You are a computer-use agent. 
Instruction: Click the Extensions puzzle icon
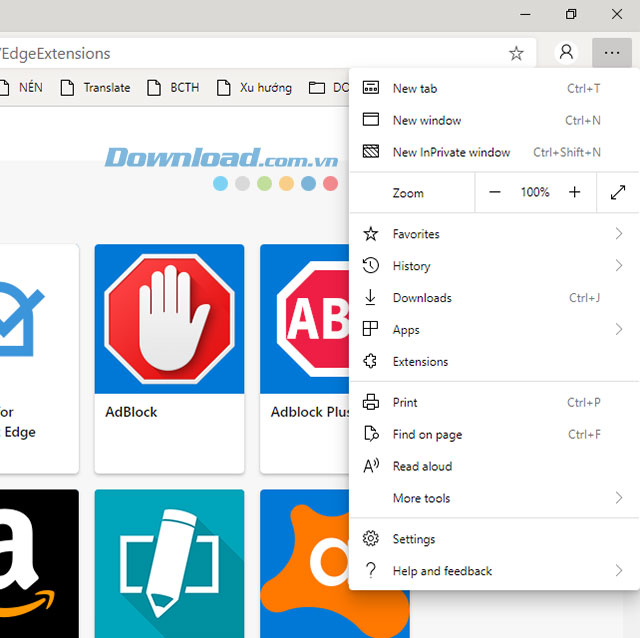click(370, 361)
